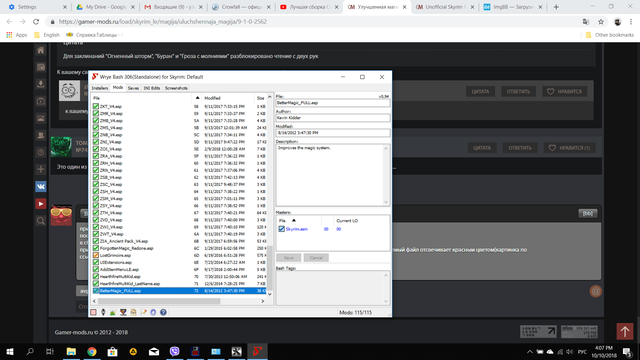Toggle the UIExtensions.esp checkbox
The image size is (640, 360).
(96, 262)
